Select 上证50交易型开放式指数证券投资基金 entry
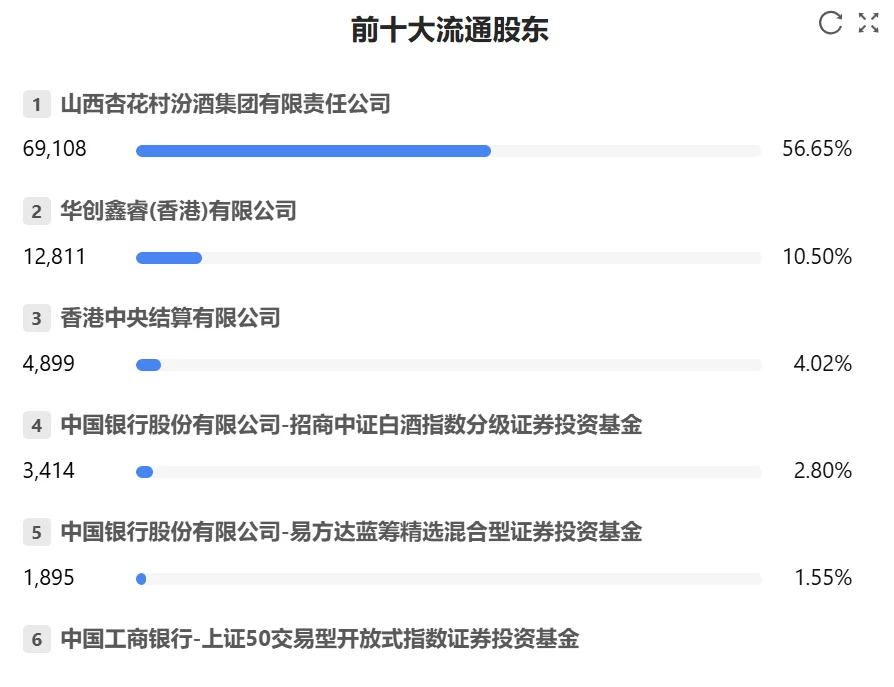Image resolution: width=894 pixels, height=687 pixels. [x=320, y=639]
